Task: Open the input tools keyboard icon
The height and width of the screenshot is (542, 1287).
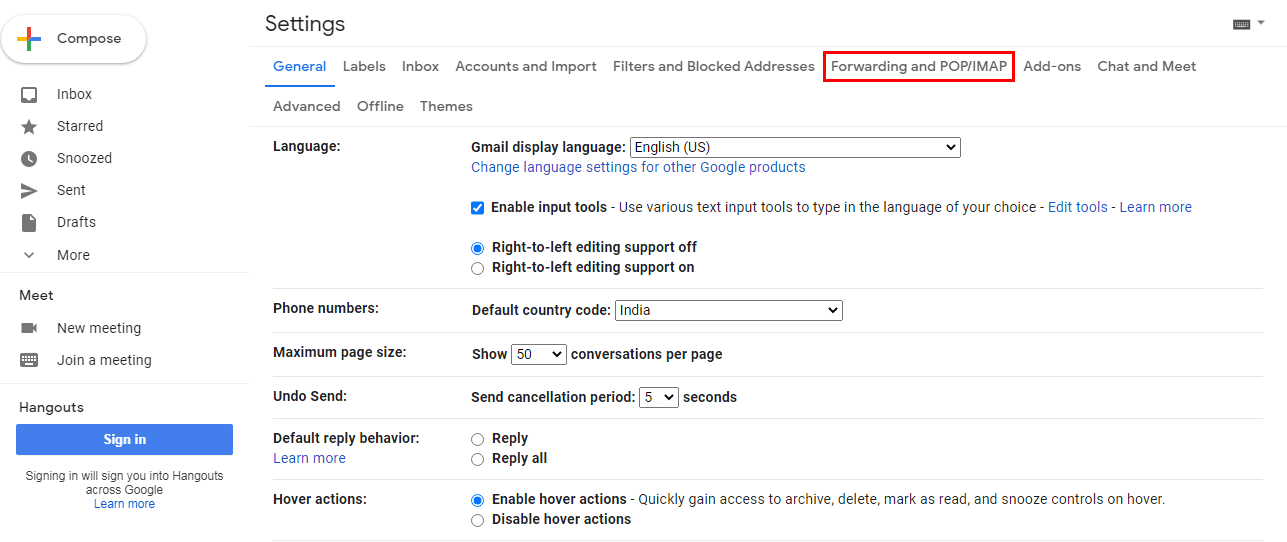Action: 1242,24
